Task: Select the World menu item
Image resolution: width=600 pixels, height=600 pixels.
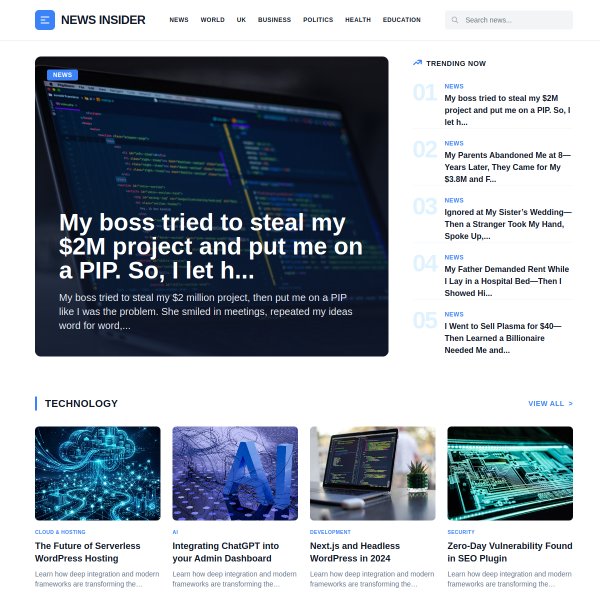Action: 212,20
